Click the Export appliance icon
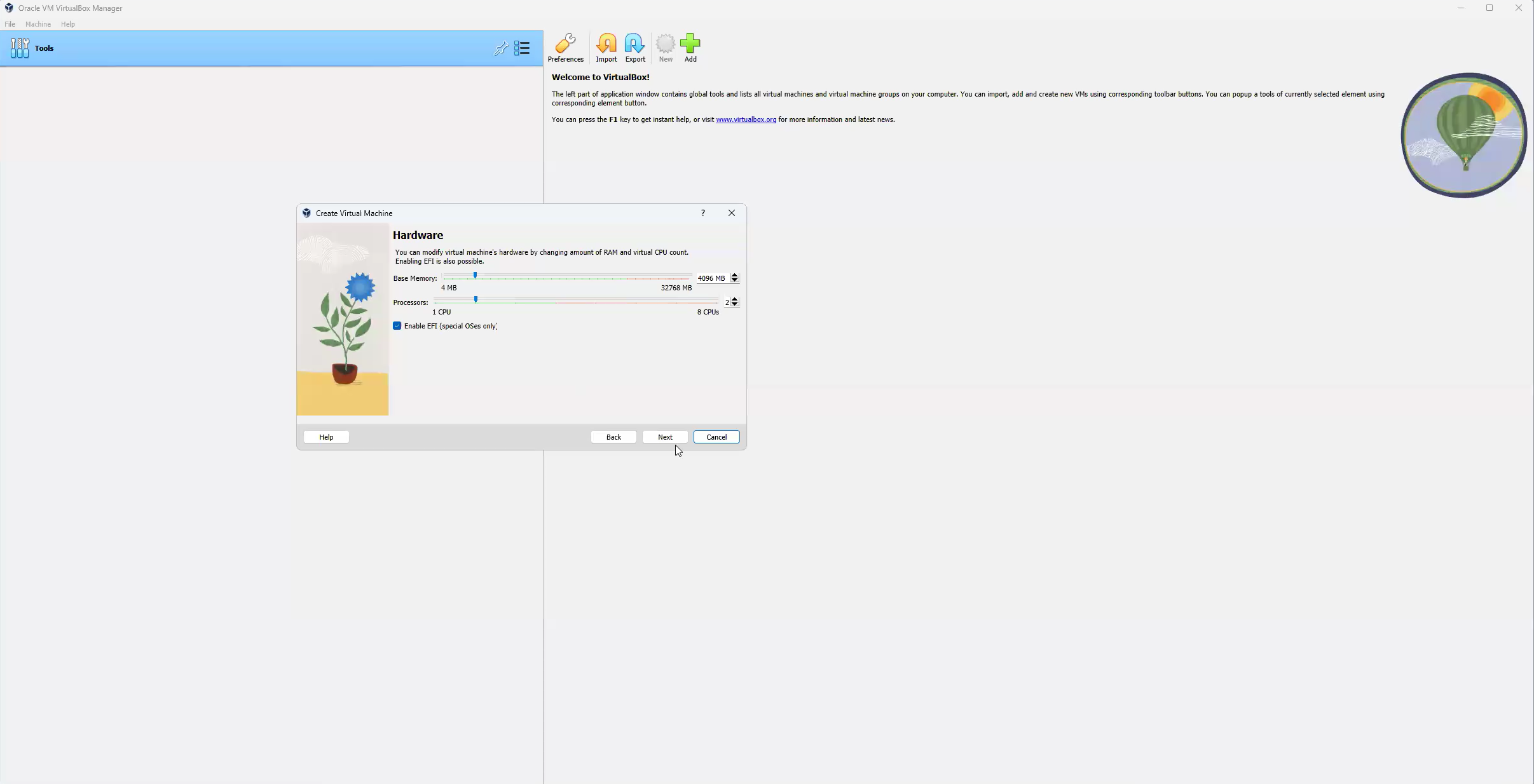The height and width of the screenshot is (784, 1534). click(634, 43)
